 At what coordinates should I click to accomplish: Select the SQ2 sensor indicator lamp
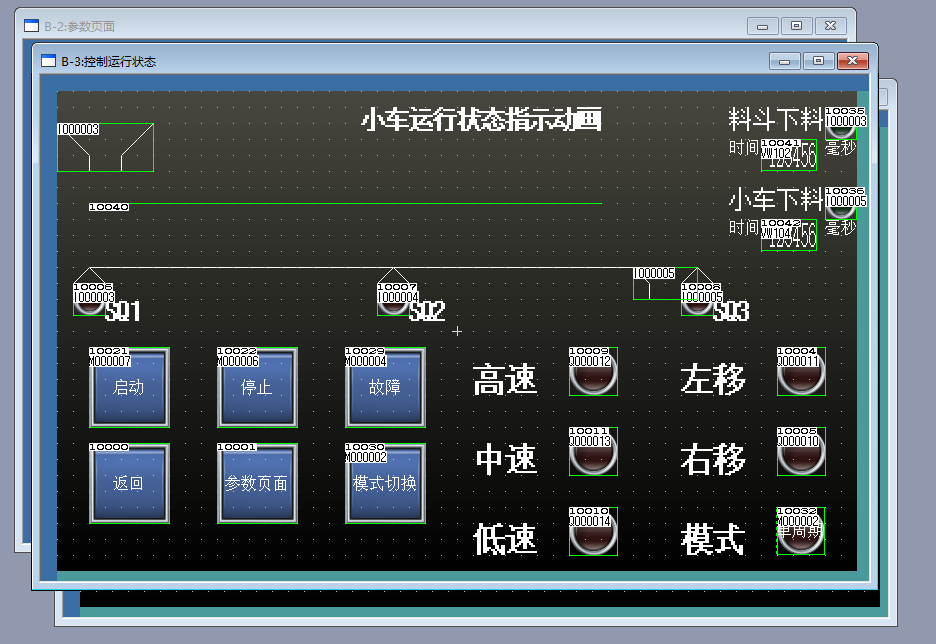(x=392, y=299)
